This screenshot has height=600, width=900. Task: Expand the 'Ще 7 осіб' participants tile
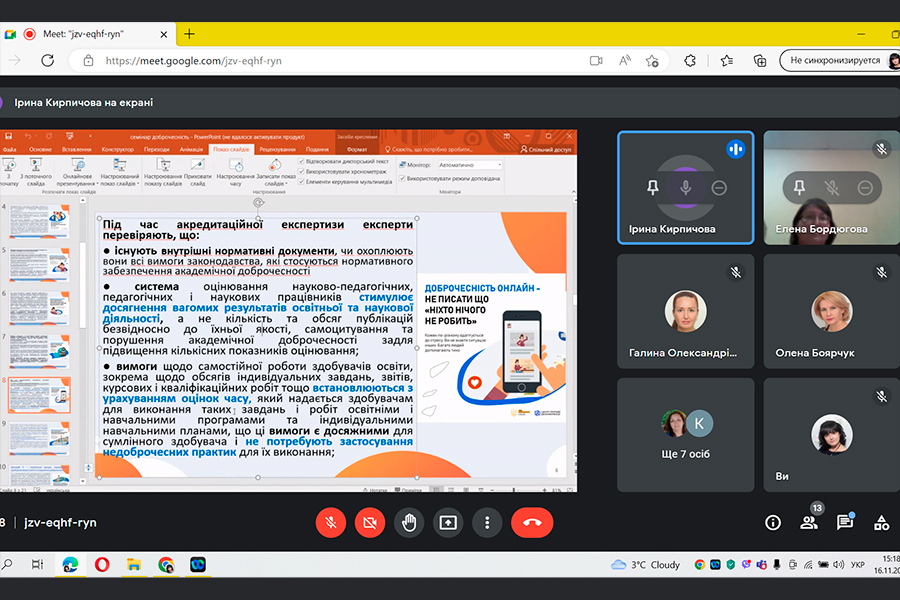(x=685, y=435)
